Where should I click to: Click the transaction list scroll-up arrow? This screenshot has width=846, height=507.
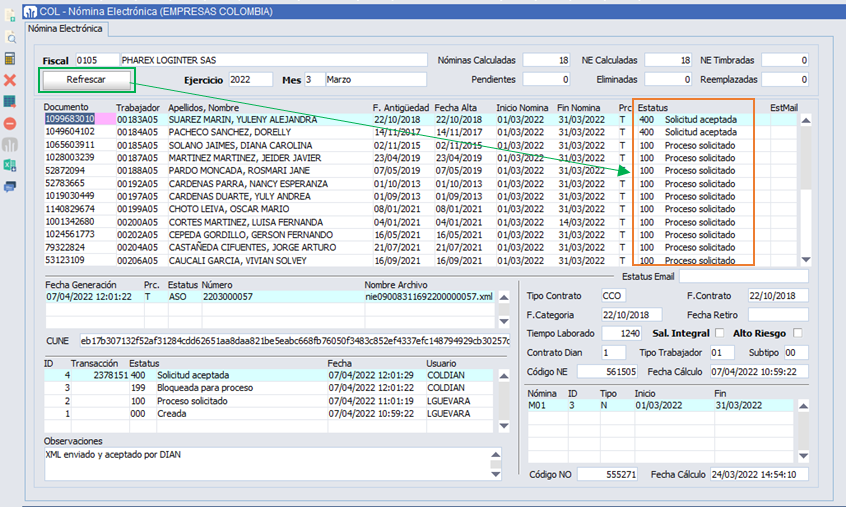(503, 375)
